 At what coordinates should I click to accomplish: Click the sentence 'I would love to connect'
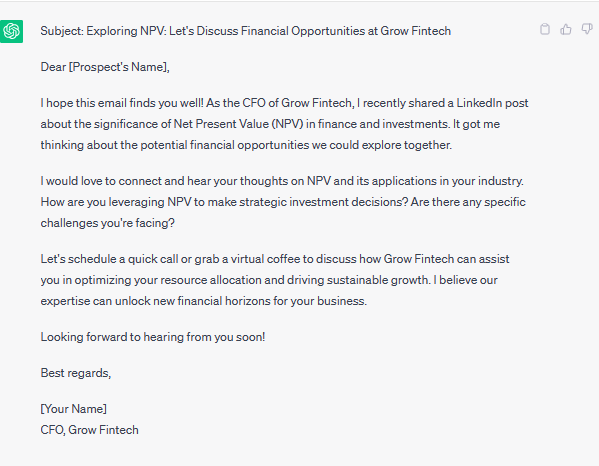click(x=282, y=181)
